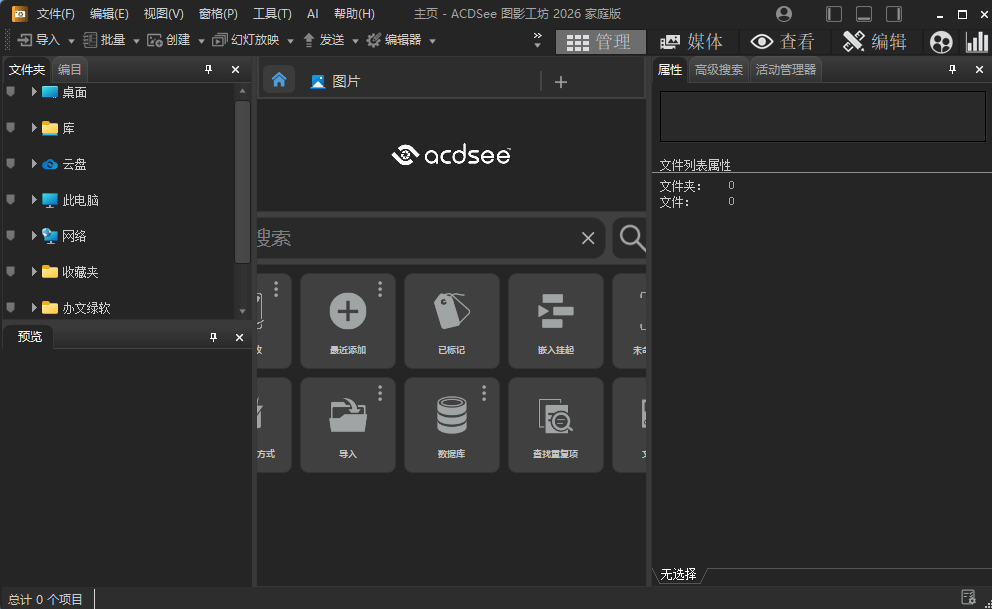Start the 幻灯放映 (Slideshow) tool
This screenshot has height=609, width=992.
pos(252,41)
